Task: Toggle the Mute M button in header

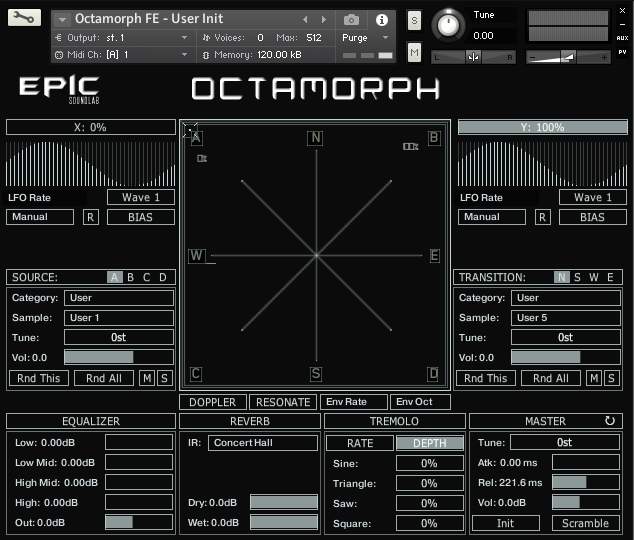Action: click(x=415, y=52)
